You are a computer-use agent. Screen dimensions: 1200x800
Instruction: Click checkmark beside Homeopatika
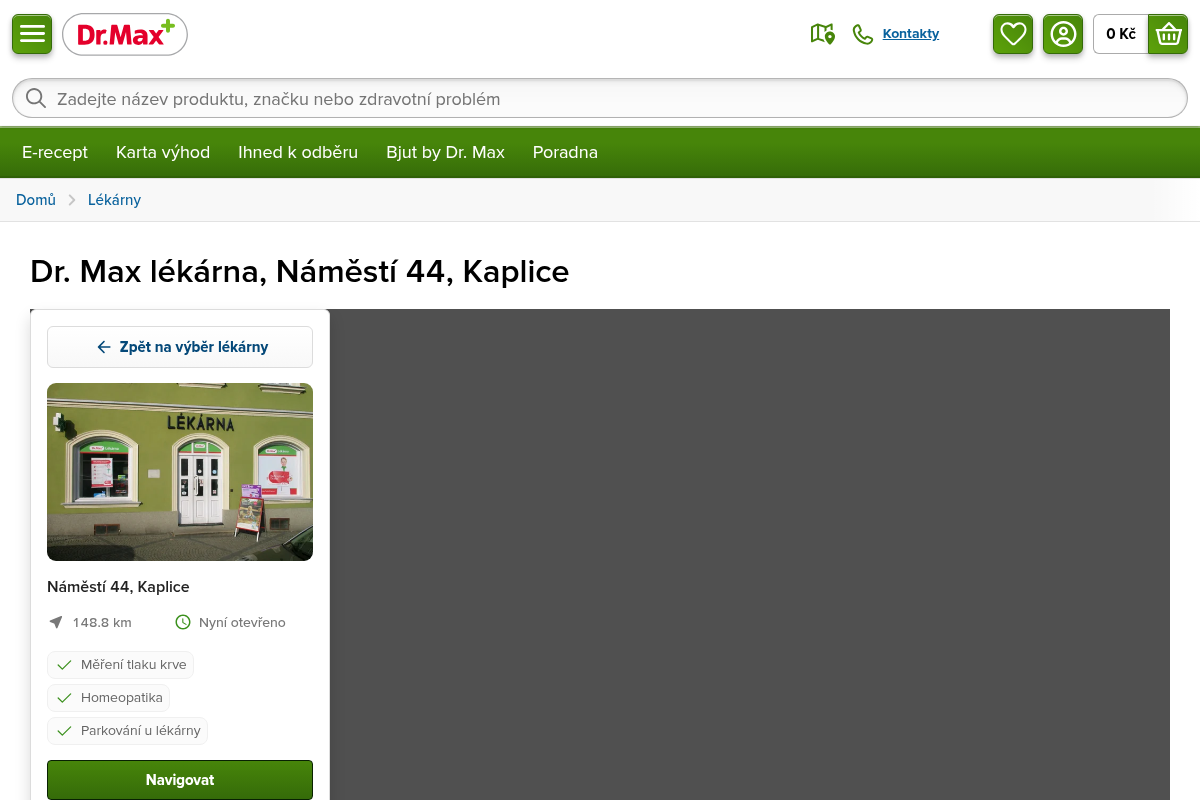[65, 698]
